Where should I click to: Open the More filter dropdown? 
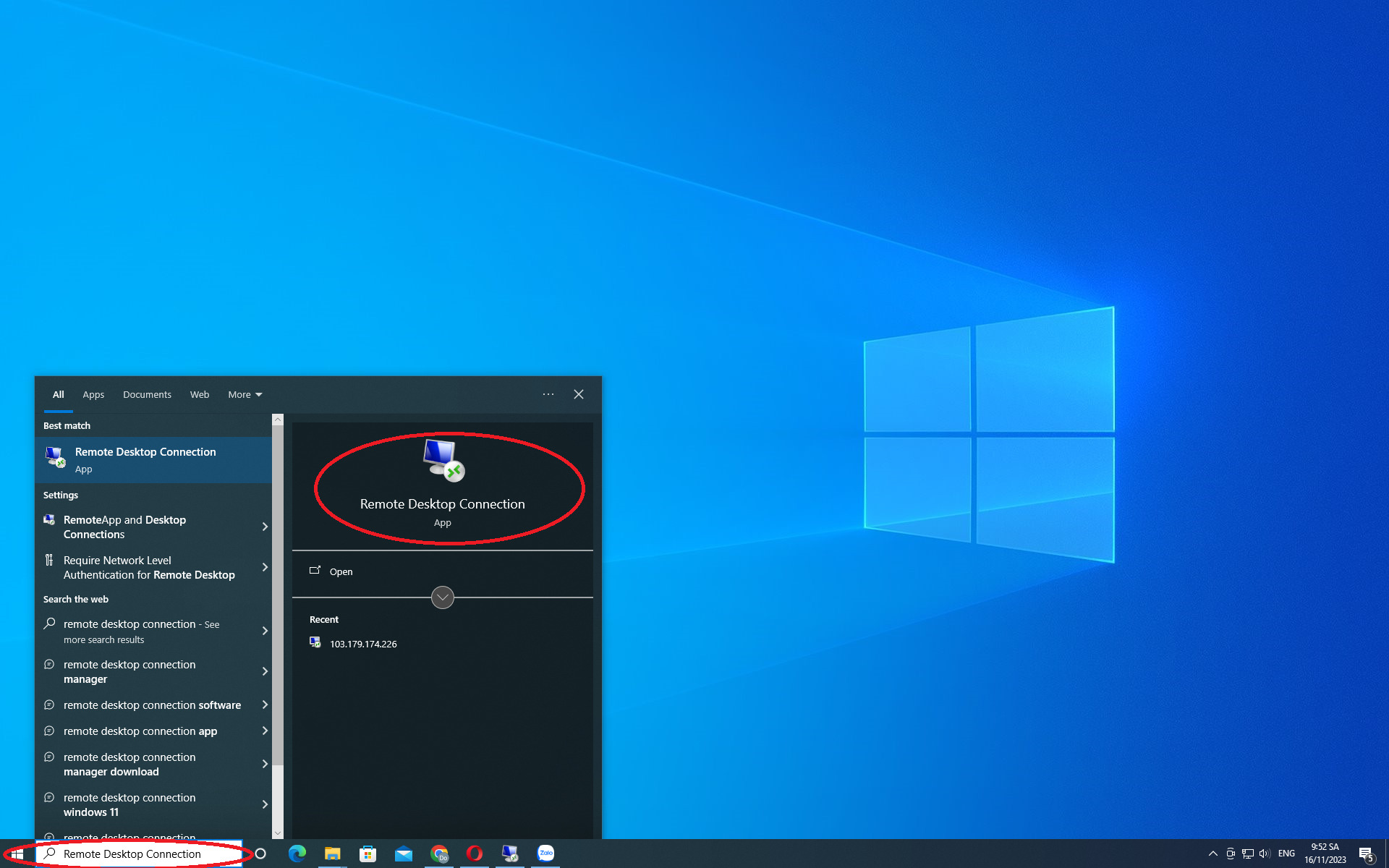pyautogui.click(x=245, y=394)
